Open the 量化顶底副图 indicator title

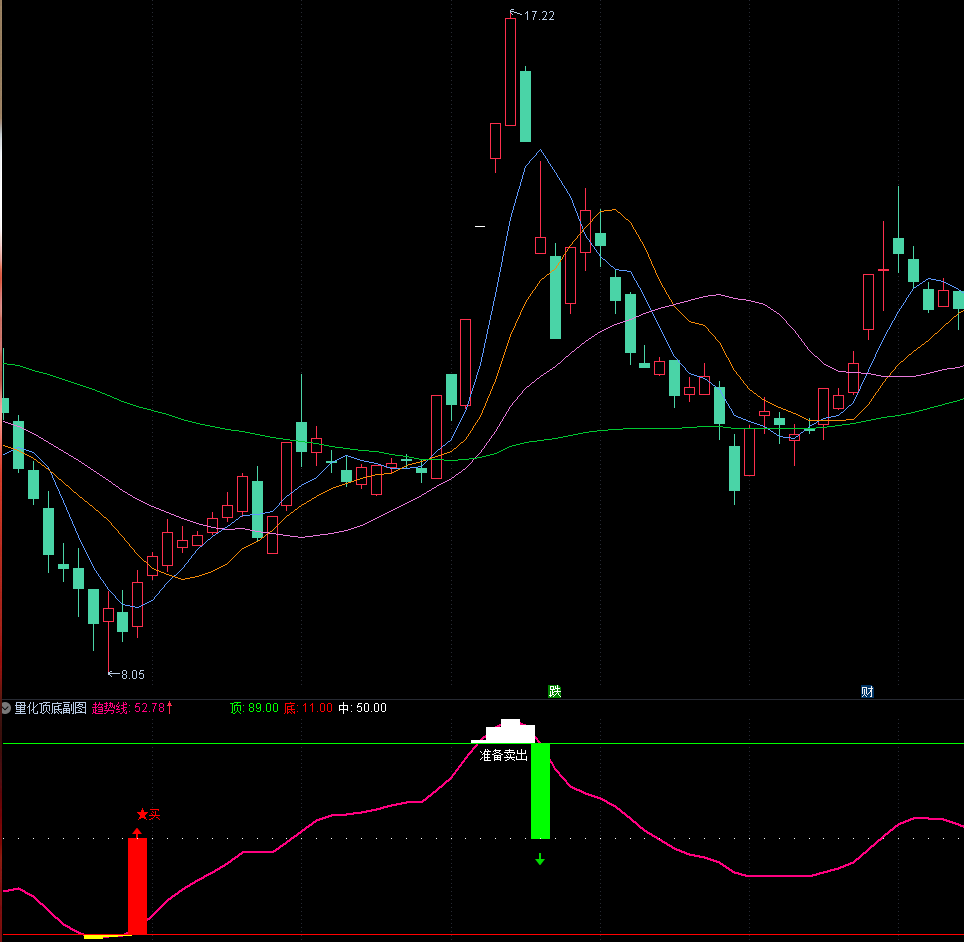(50, 708)
